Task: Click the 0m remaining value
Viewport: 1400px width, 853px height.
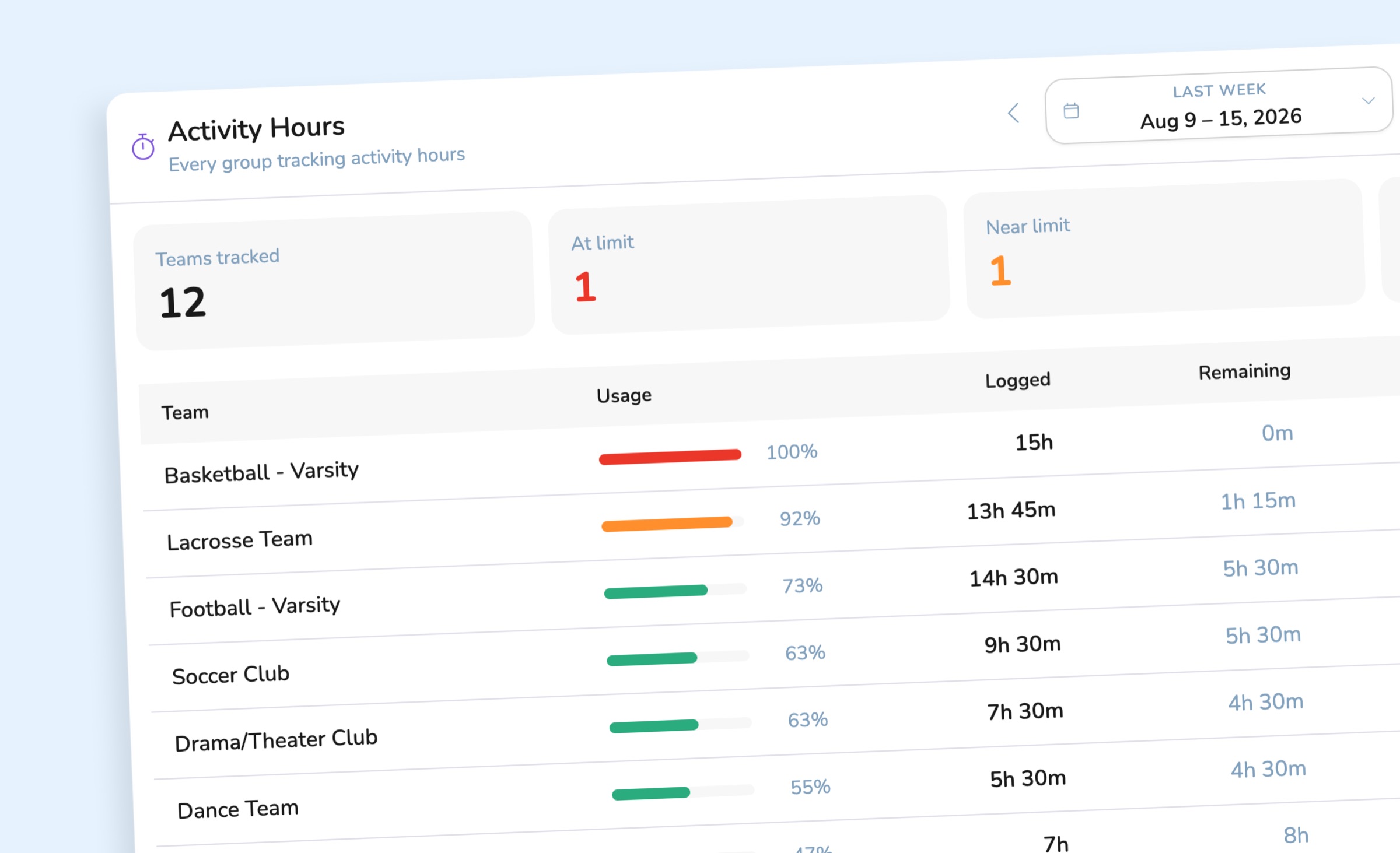Action: [x=1277, y=433]
